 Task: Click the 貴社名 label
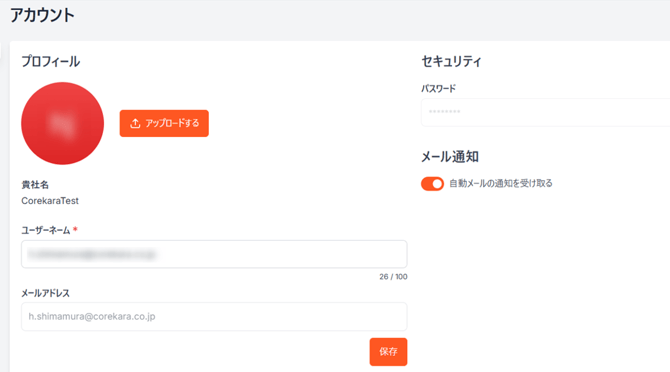coord(35,185)
